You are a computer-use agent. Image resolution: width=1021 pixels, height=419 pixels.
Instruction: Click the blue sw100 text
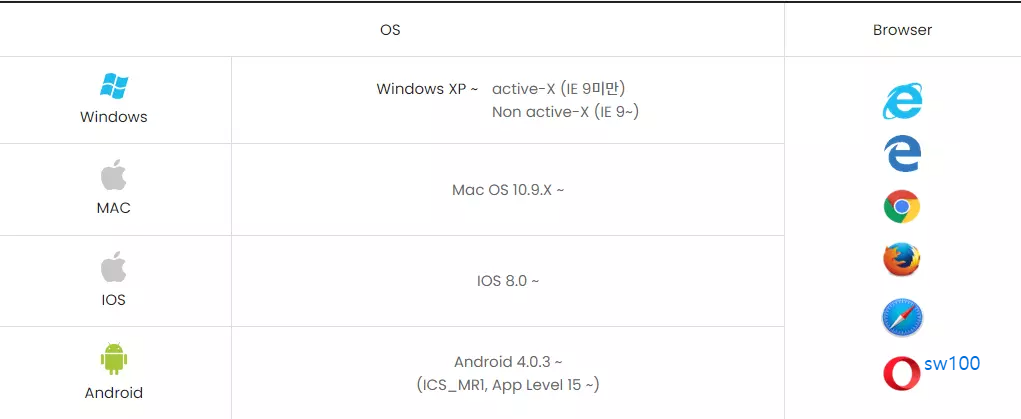coord(952,364)
